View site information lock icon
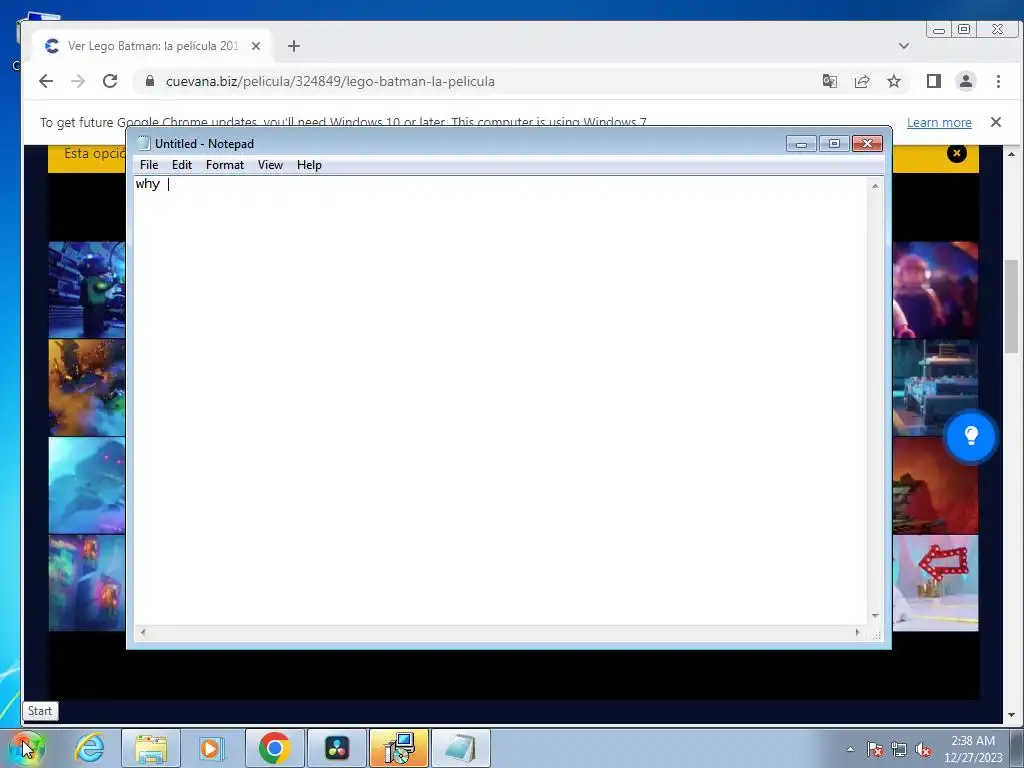This screenshot has height=768, width=1024. click(x=150, y=81)
